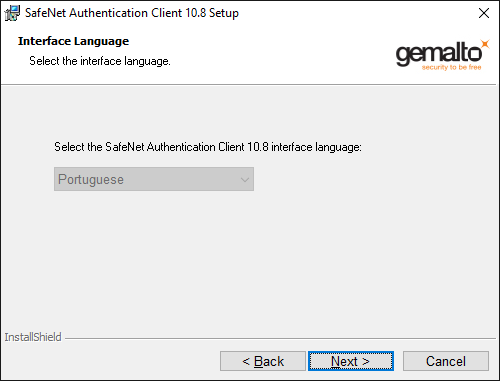Select the word Portuguese in the combo box
Viewport: 500px width, 381px height.
click(91, 180)
